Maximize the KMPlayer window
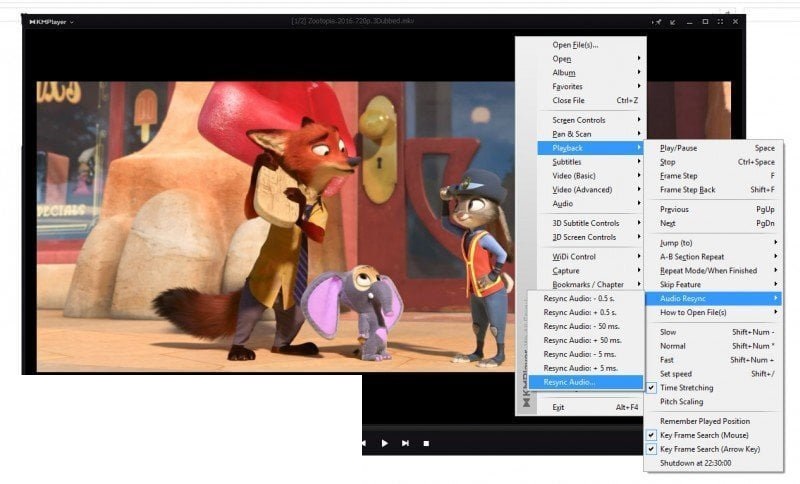Image resolution: width=800 pixels, height=484 pixels. tap(705, 22)
